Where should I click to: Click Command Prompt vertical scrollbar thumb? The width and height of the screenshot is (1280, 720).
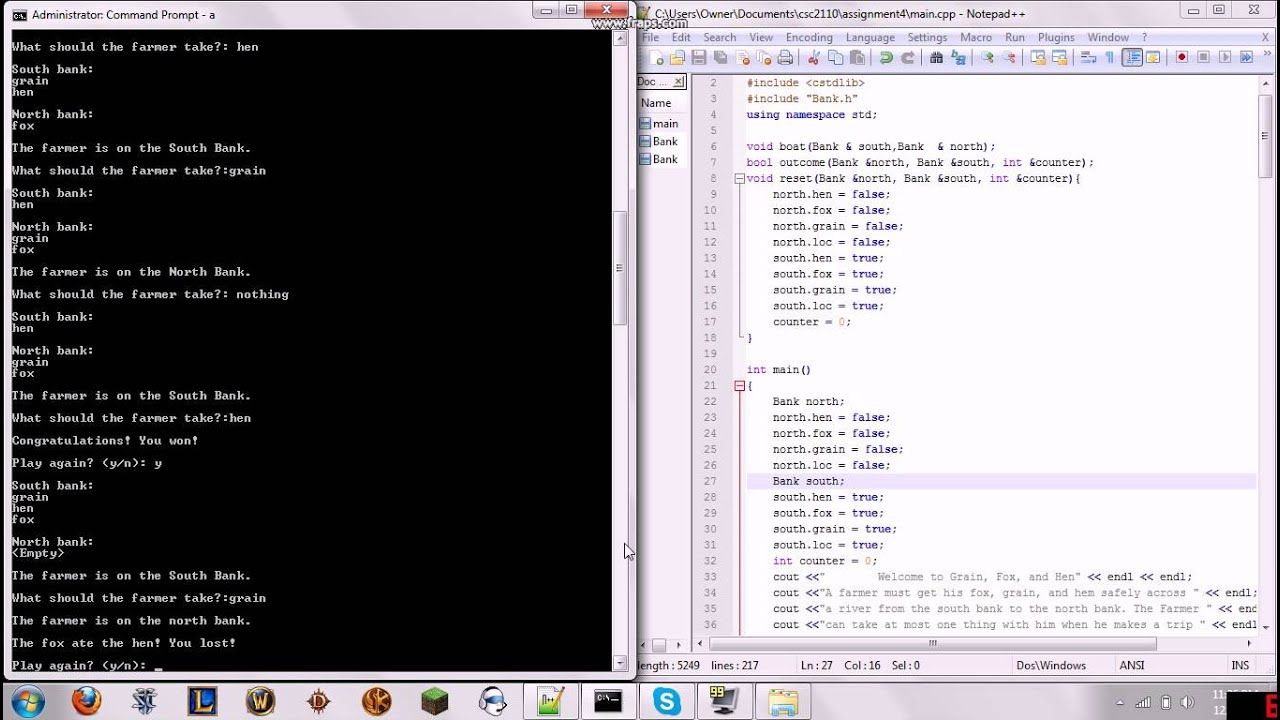[620, 268]
